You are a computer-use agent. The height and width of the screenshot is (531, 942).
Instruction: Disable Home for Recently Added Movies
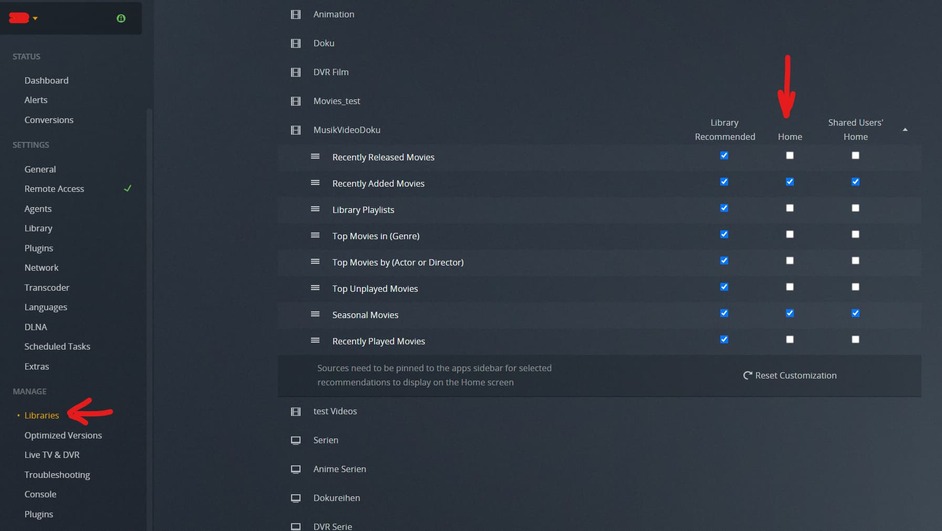(789, 182)
